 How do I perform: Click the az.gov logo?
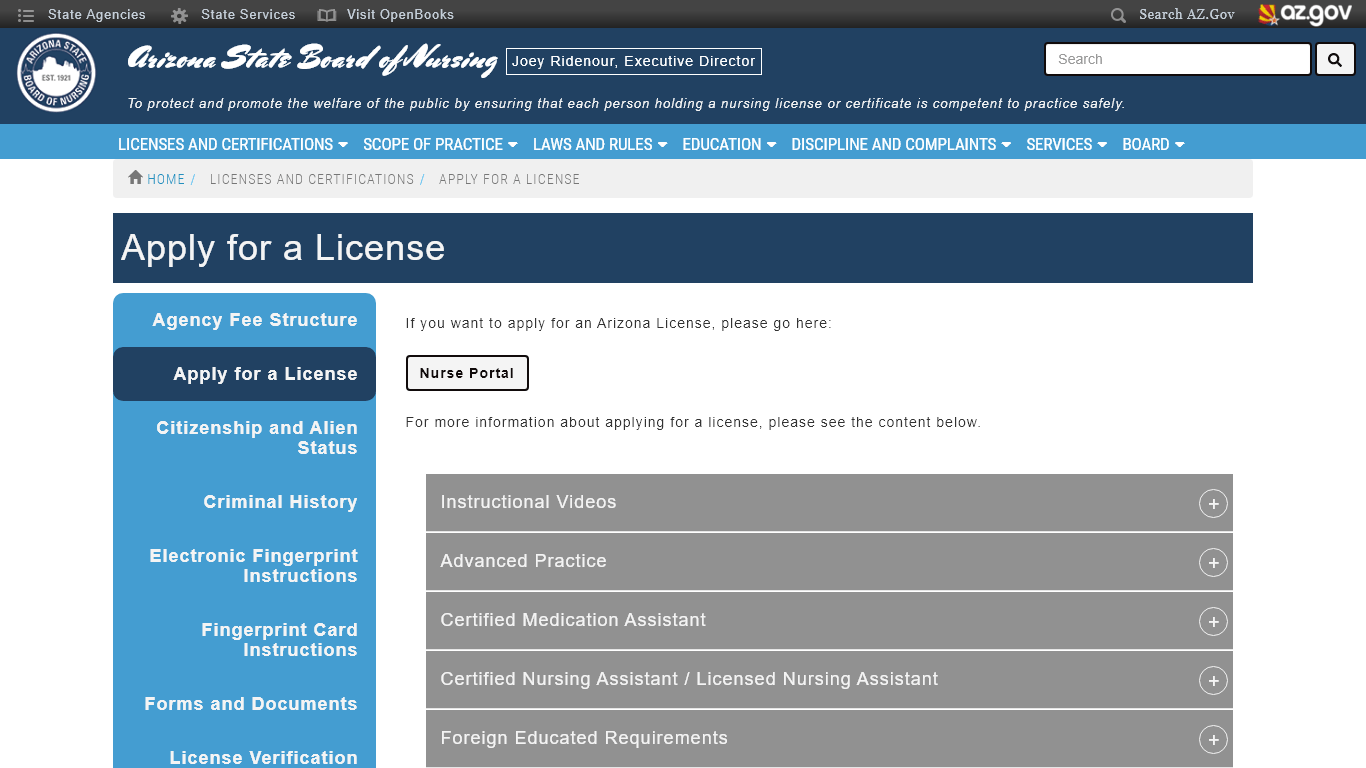tap(1306, 14)
